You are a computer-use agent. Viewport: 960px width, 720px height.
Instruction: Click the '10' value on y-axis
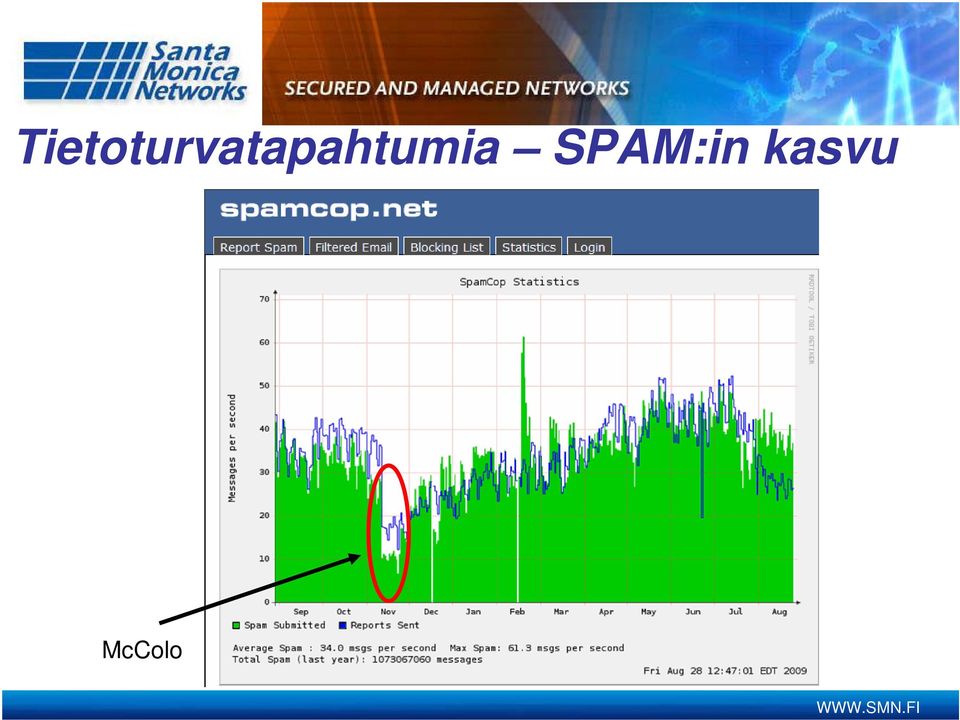[264, 559]
